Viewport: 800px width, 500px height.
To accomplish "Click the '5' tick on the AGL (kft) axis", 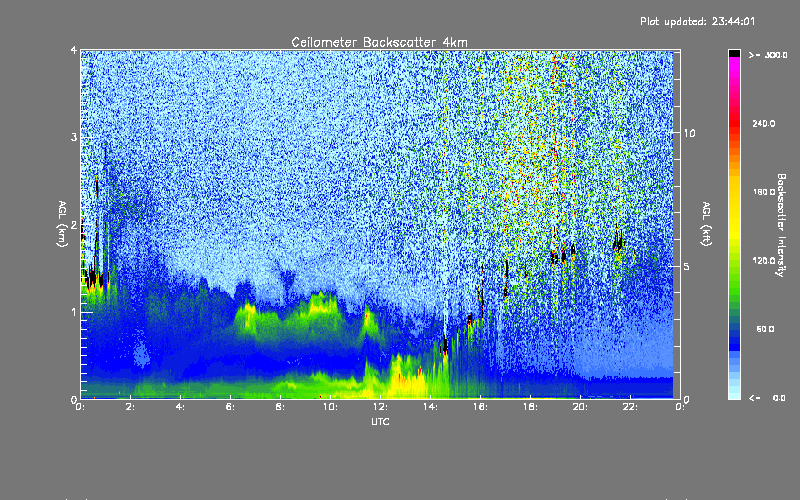I will tap(687, 267).
